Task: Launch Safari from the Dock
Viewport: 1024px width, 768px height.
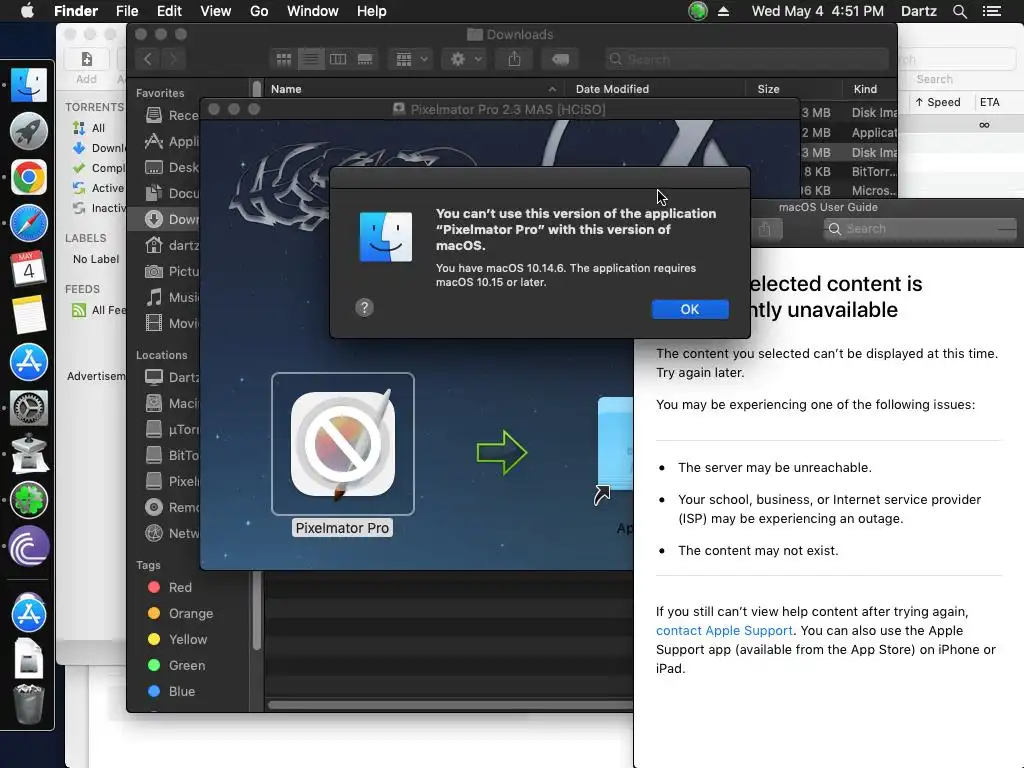Action: click(x=29, y=223)
